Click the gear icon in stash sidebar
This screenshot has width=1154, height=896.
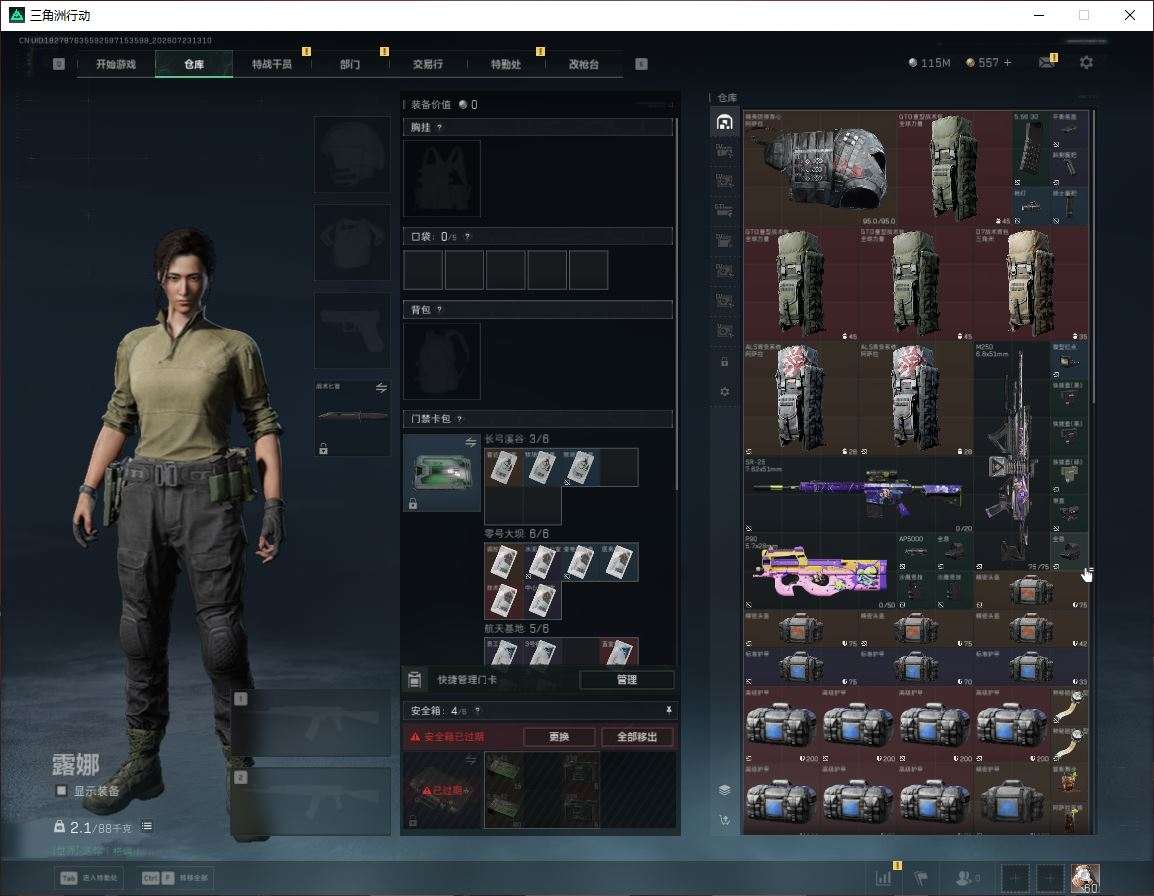[724, 392]
